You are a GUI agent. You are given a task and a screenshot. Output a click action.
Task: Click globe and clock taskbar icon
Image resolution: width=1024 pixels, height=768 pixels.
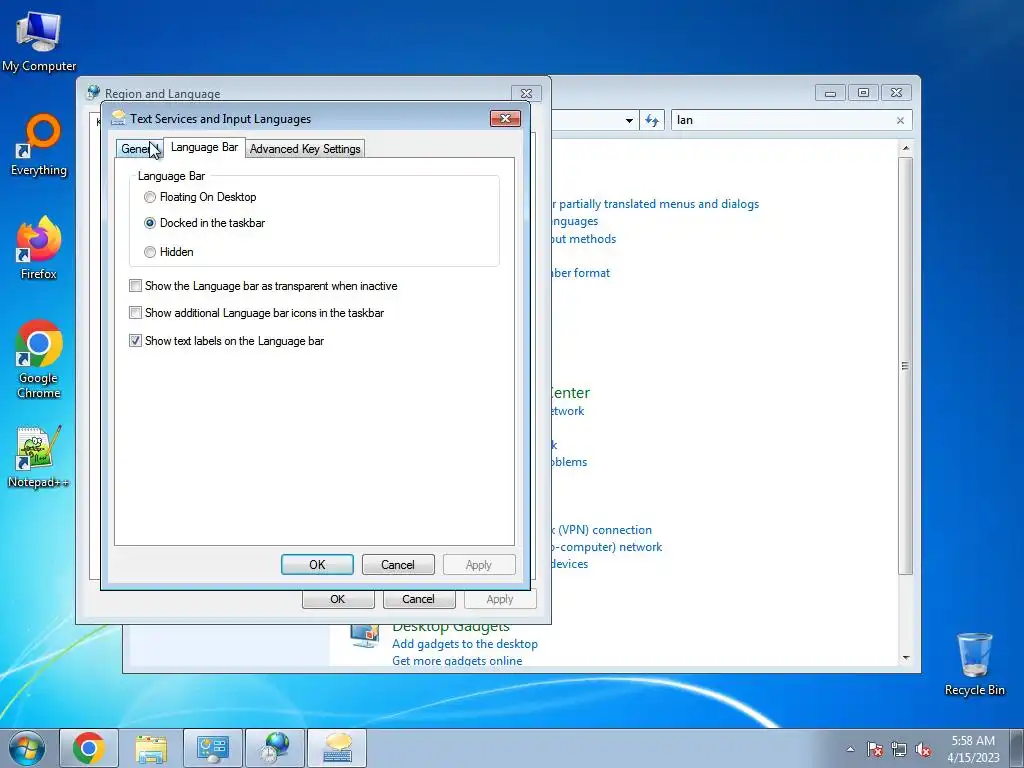(x=275, y=748)
